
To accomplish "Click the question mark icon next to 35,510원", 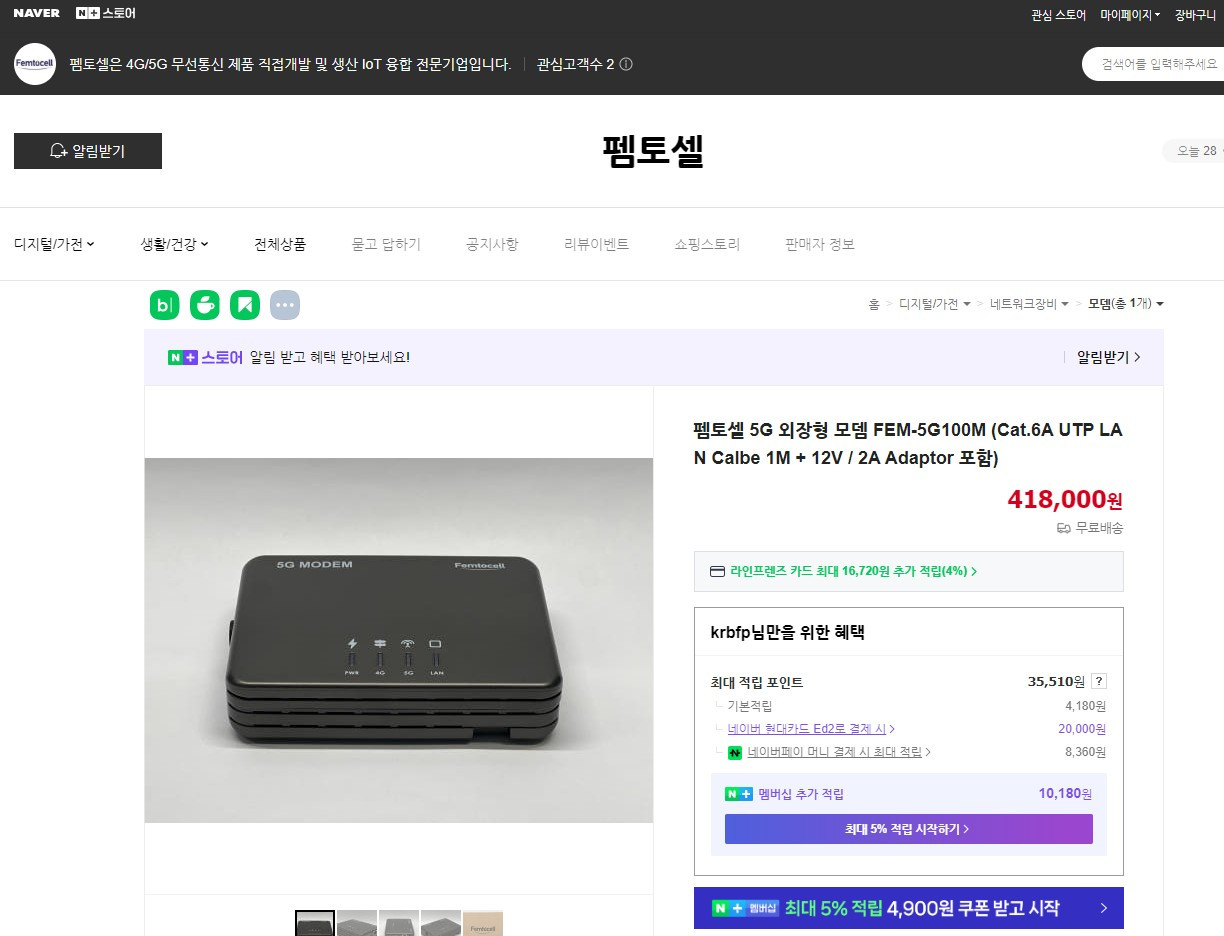I will (x=1097, y=681).
